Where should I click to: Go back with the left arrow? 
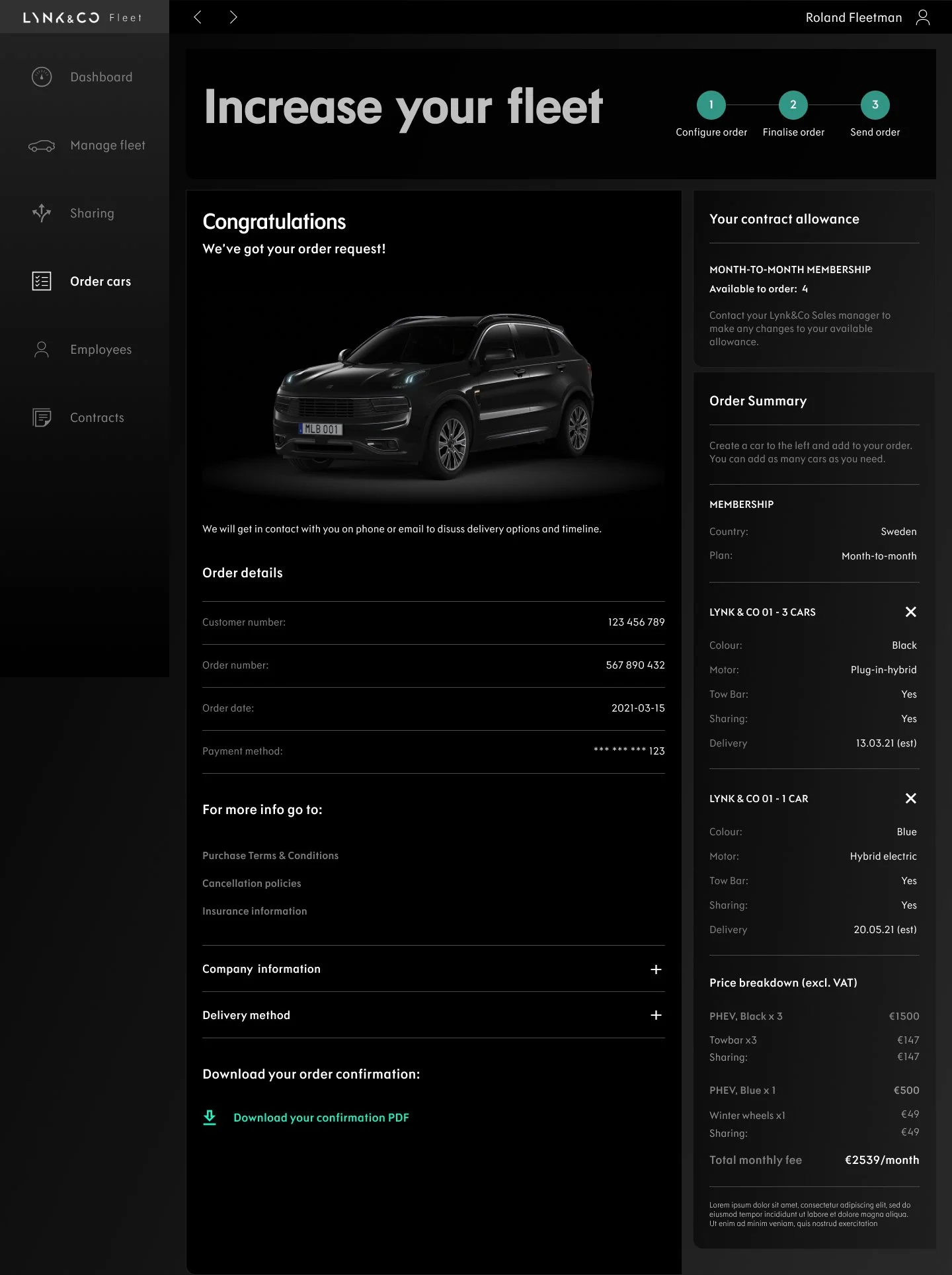(197, 17)
